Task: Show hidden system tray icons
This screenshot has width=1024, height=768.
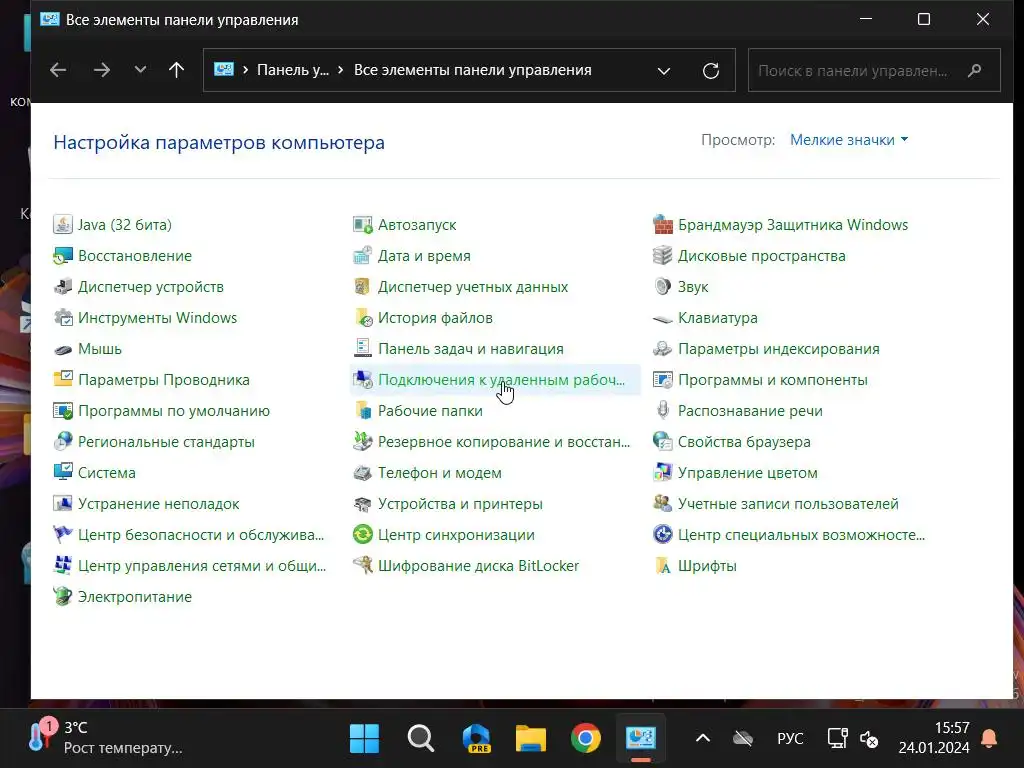Action: coord(703,739)
